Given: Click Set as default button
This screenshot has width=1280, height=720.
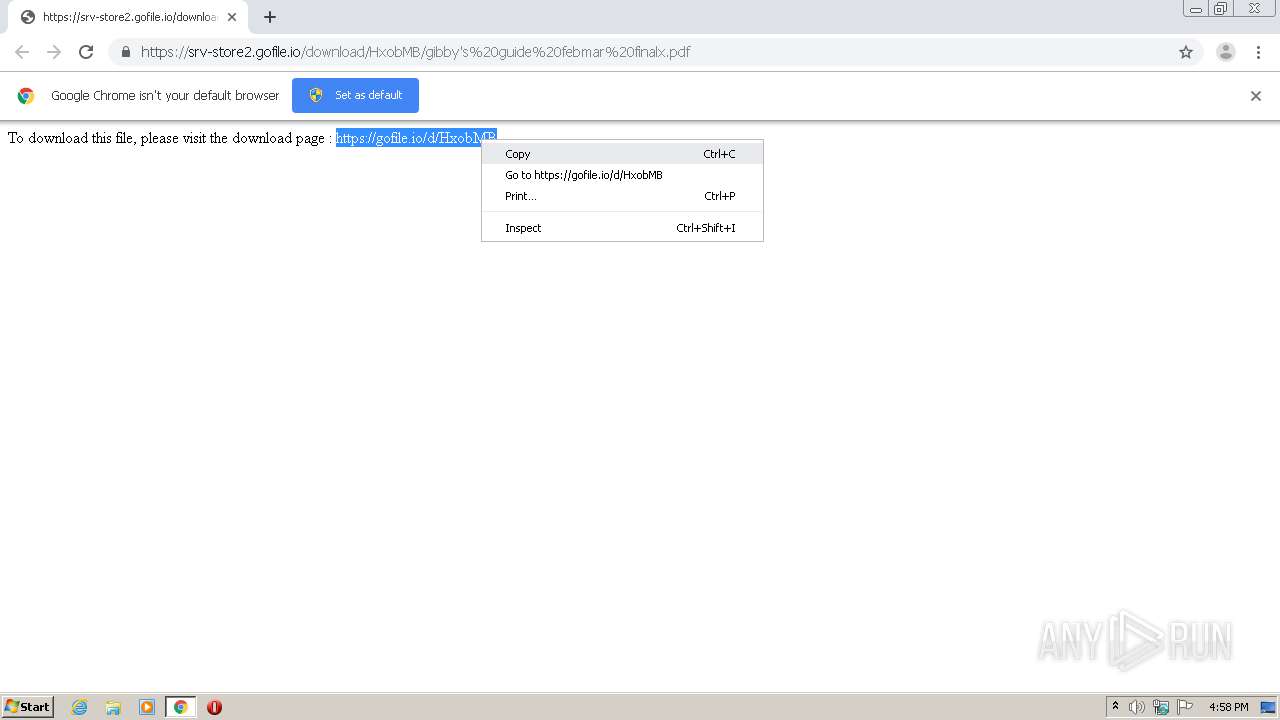Looking at the screenshot, I should pyautogui.click(x=355, y=95).
